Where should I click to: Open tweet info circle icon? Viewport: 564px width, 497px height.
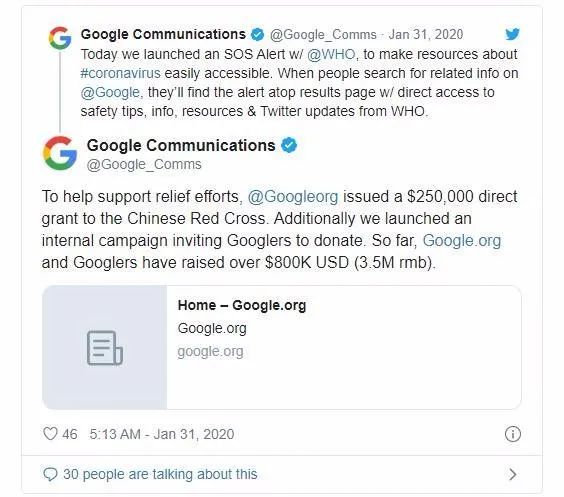pyautogui.click(x=513, y=434)
